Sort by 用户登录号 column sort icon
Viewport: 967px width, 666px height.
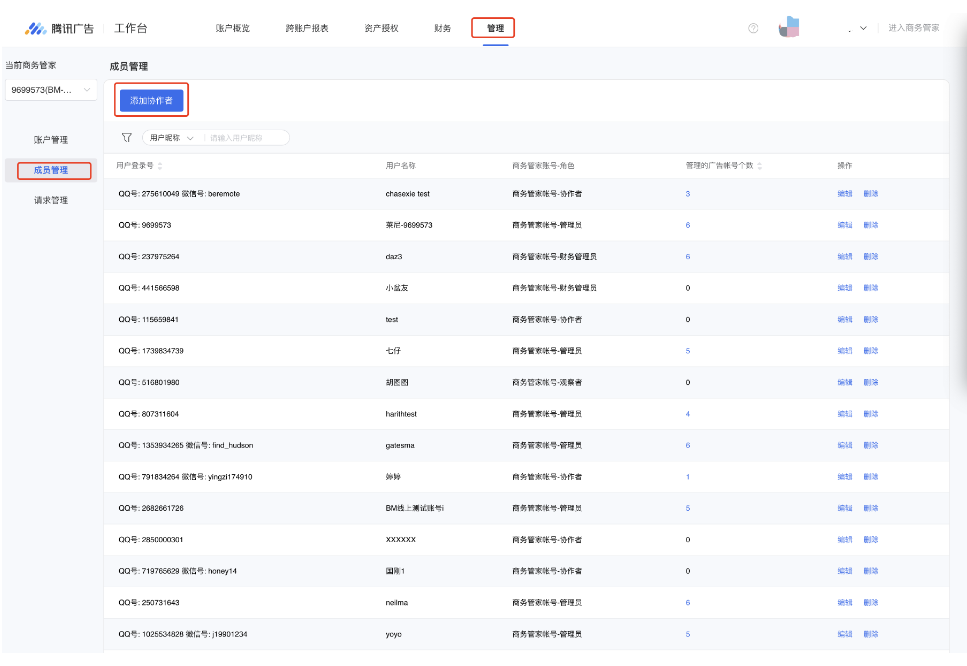coord(160,166)
